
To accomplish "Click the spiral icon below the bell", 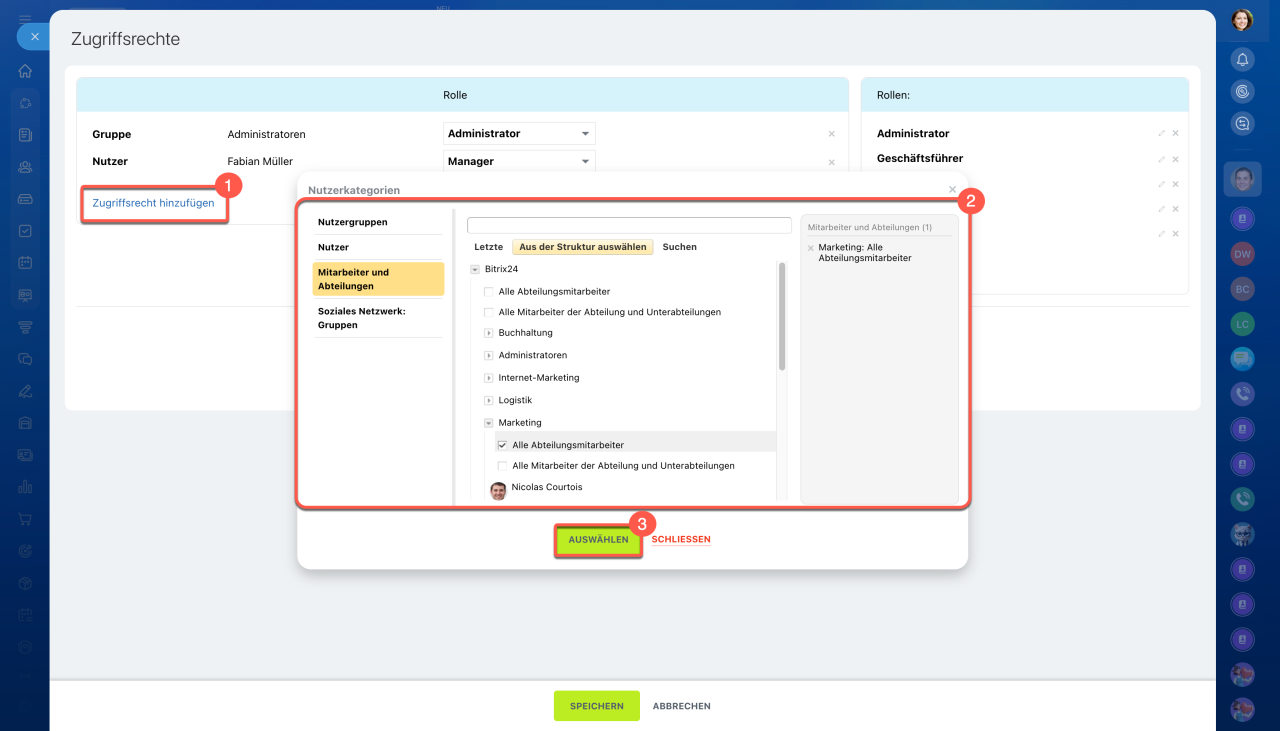I will (x=1242, y=91).
